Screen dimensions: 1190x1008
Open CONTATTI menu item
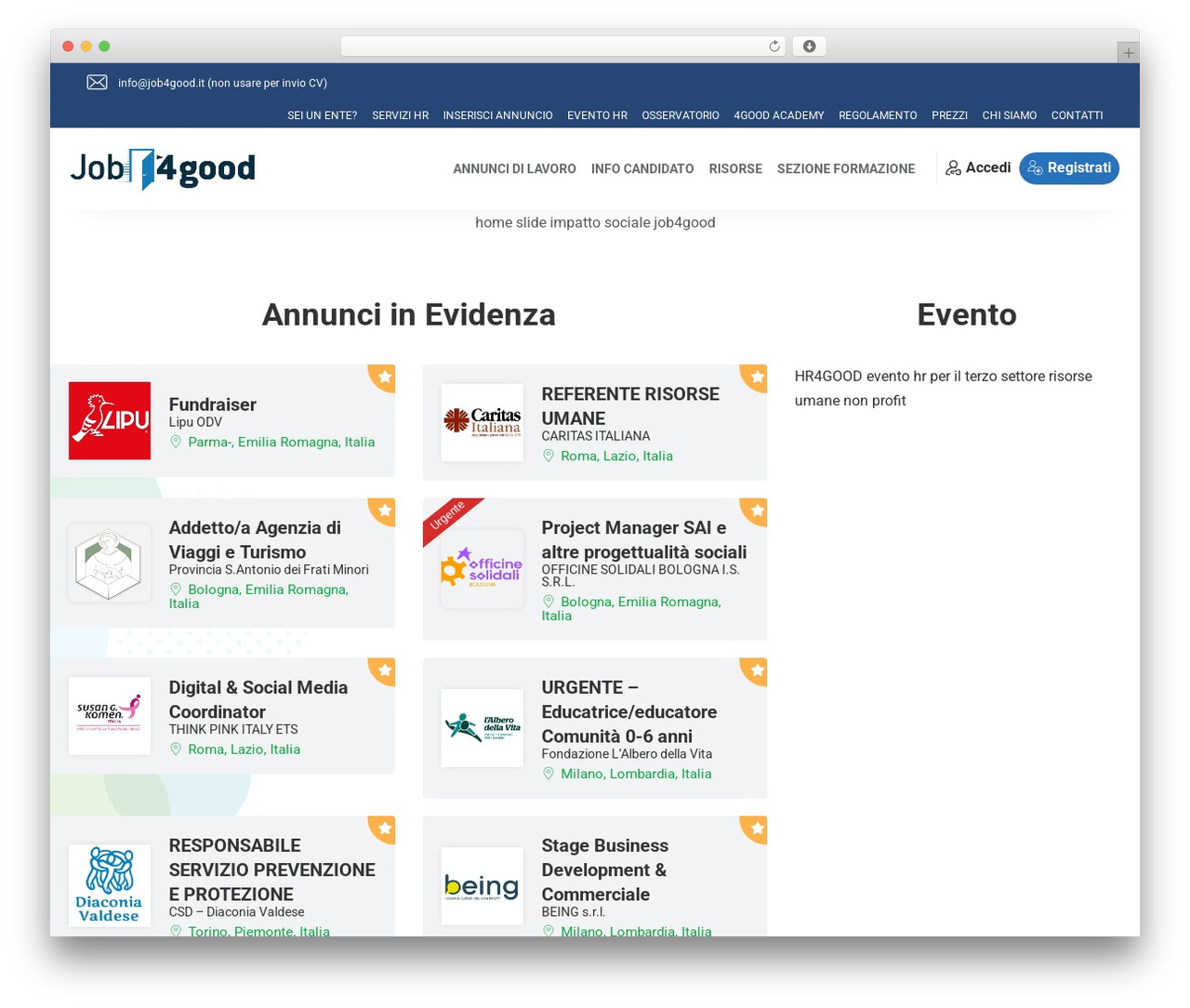click(1077, 115)
